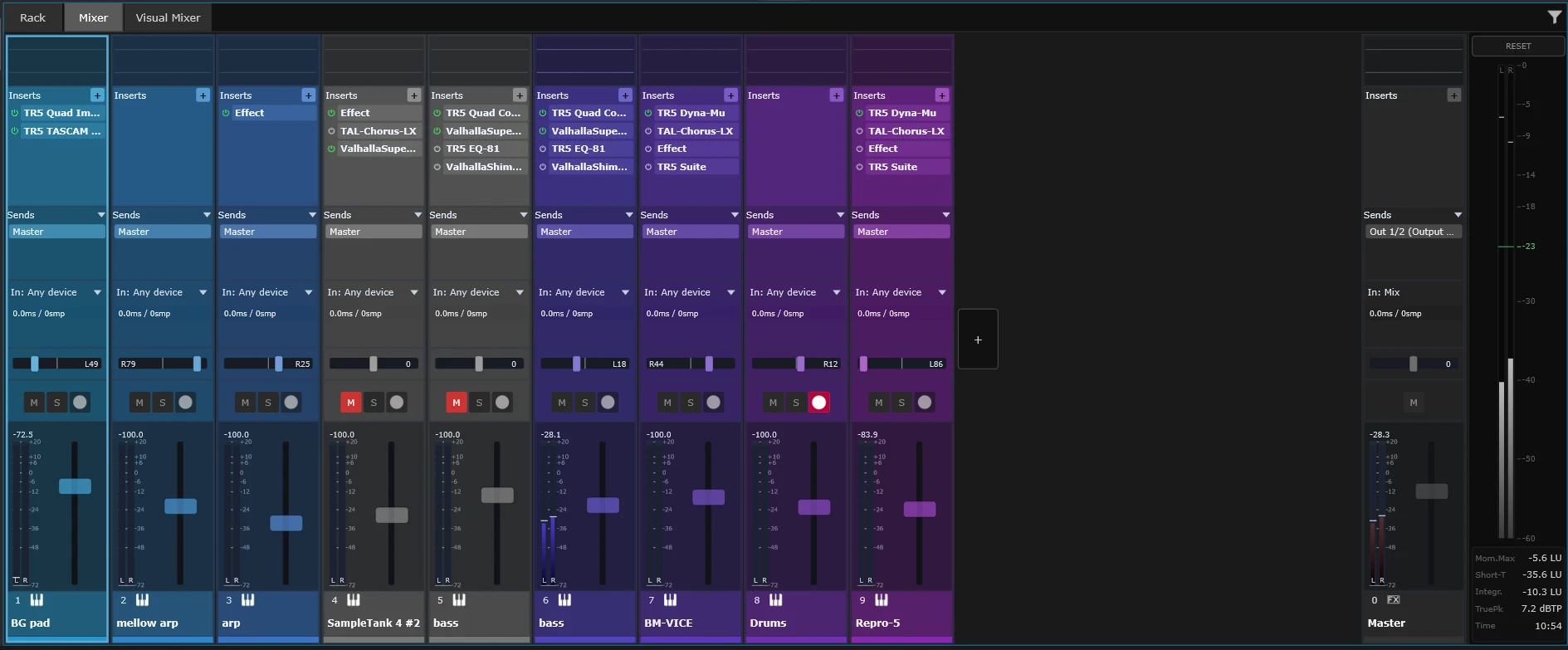This screenshot has height=650, width=1568.
Task: Click instrument icon on Drums channel
Action: [x=775, y=599]
